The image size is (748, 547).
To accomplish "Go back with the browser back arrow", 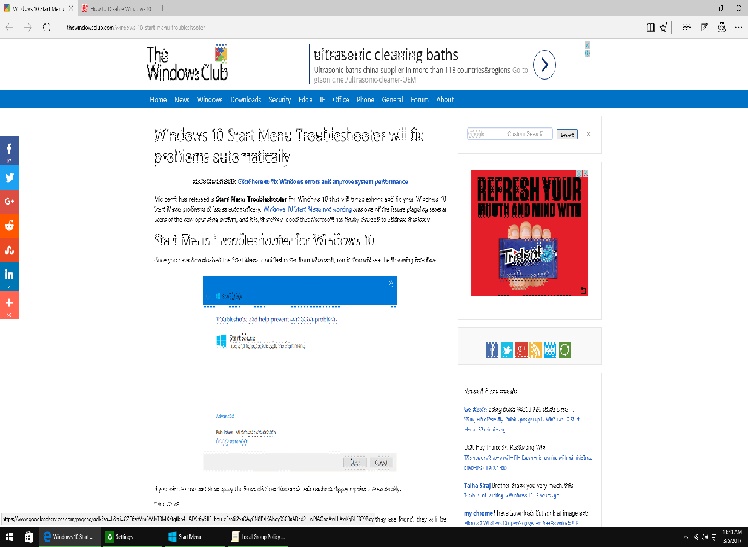I will click(9, 28).
